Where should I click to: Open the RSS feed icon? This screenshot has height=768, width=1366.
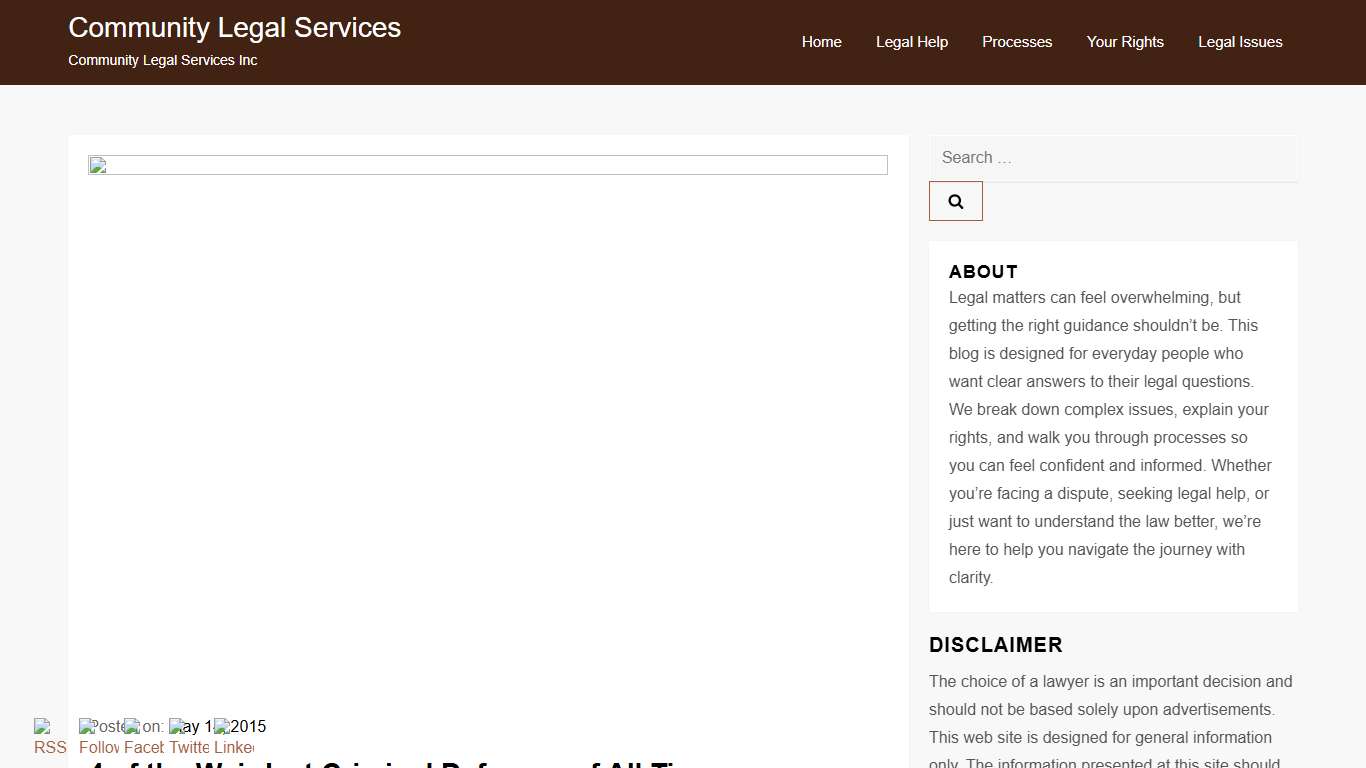pos(50,738)
